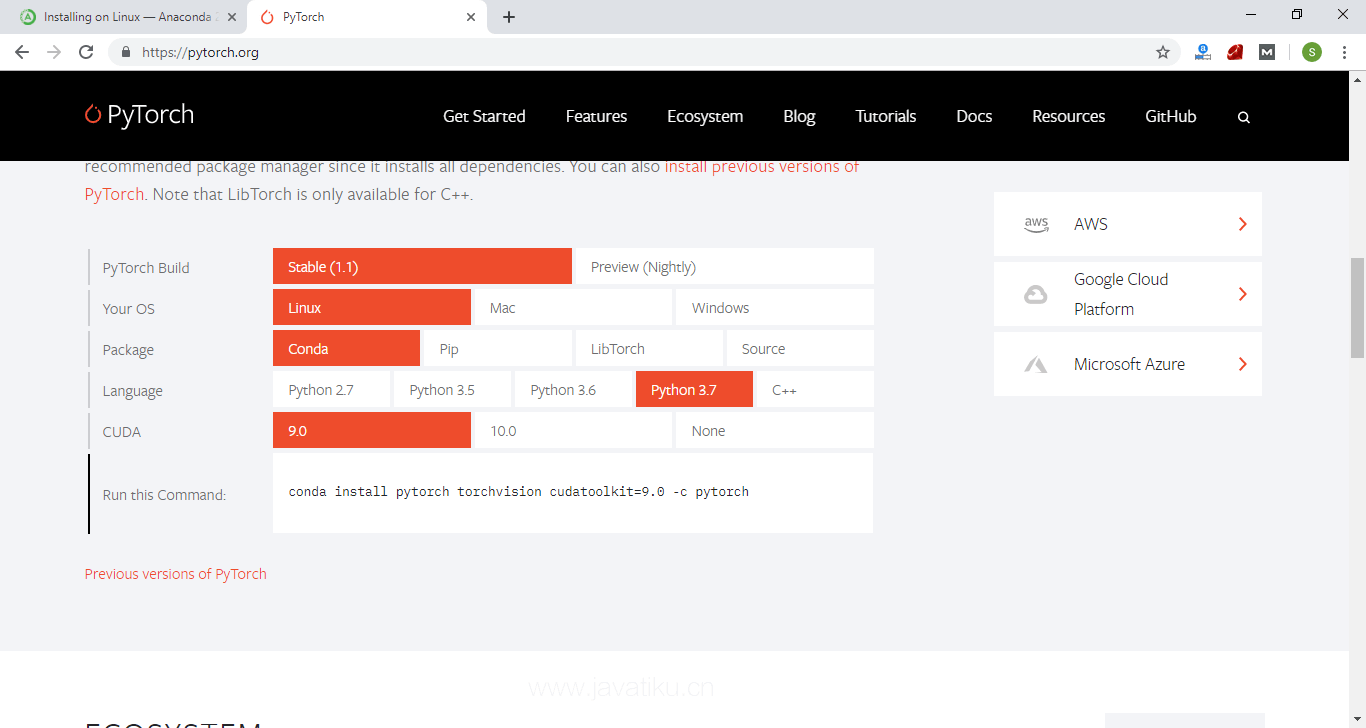This screenshot has height=728, width=1366.
Task: Select Conda package option
Action: [x=346, y=348]
